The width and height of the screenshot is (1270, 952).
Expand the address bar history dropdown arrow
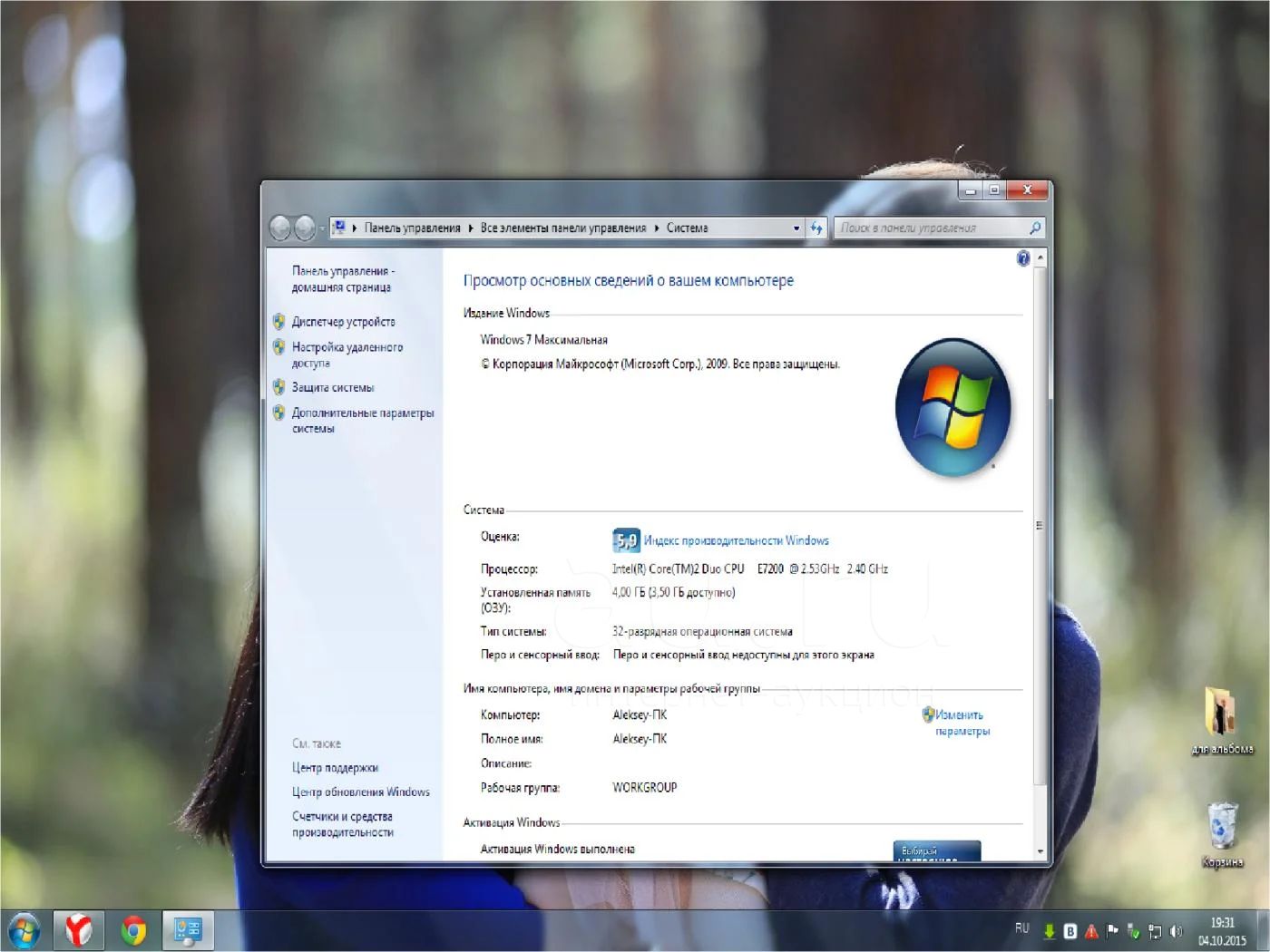pos(796,228)
